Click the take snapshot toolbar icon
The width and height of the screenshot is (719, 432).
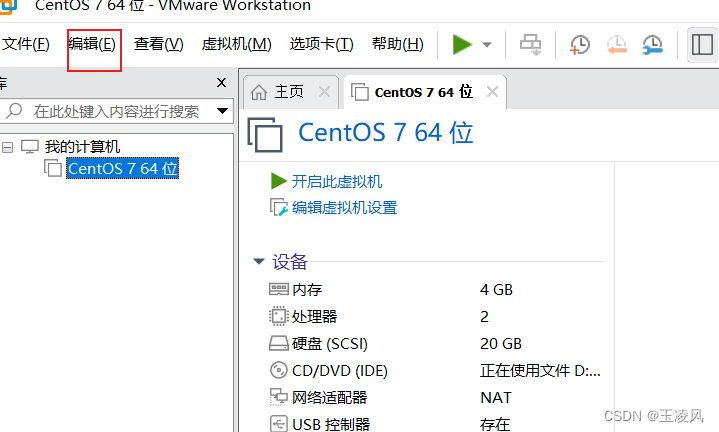580,45
